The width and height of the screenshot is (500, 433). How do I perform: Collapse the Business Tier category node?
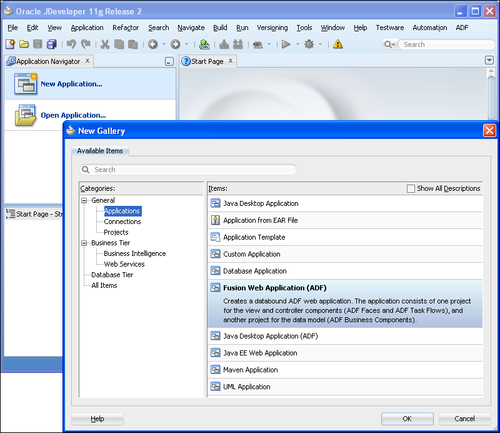[84, 243]
